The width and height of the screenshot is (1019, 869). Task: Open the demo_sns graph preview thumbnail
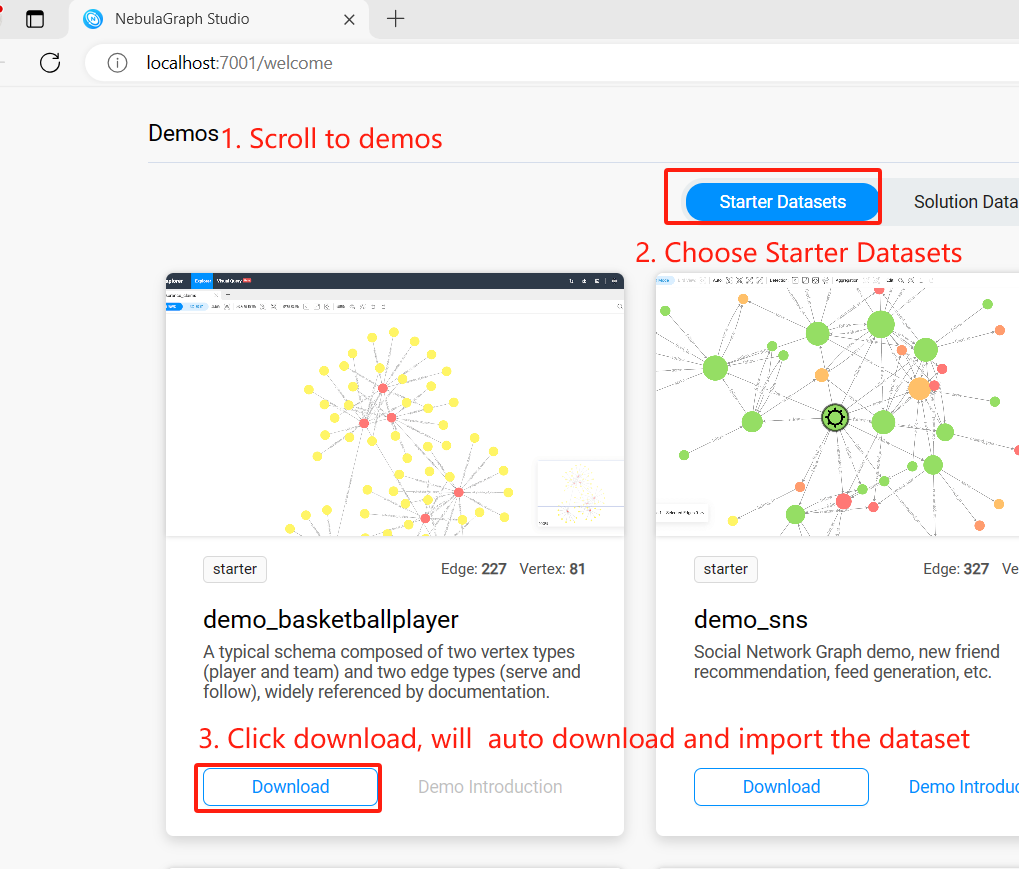tap(838, 405)
